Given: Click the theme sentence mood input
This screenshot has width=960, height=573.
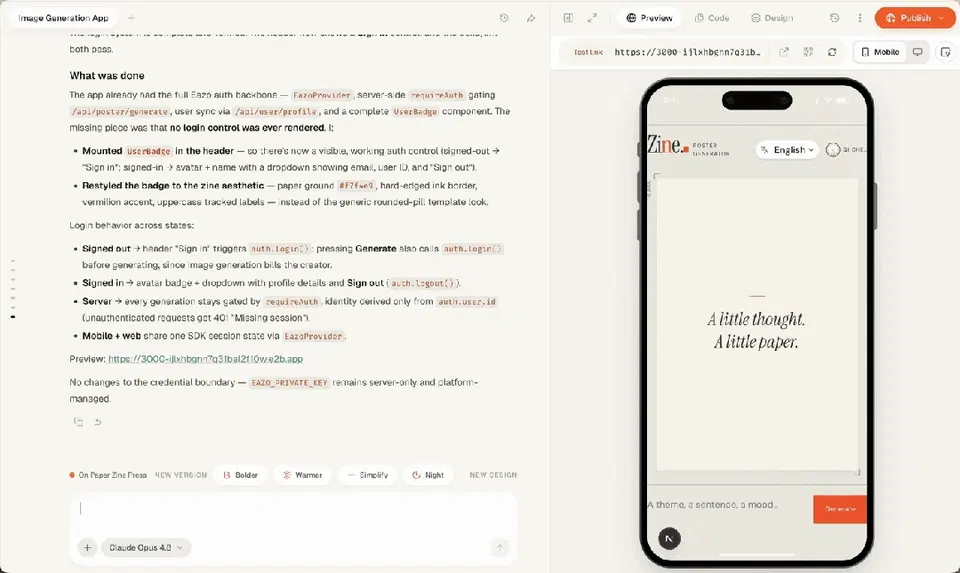Looking at the screenshot, I should 712,504.
